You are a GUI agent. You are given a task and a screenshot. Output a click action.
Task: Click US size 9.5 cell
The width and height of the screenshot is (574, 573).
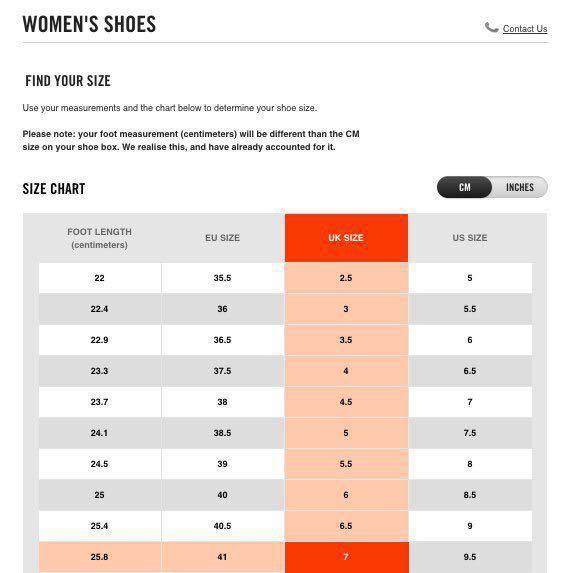point(470,557)
